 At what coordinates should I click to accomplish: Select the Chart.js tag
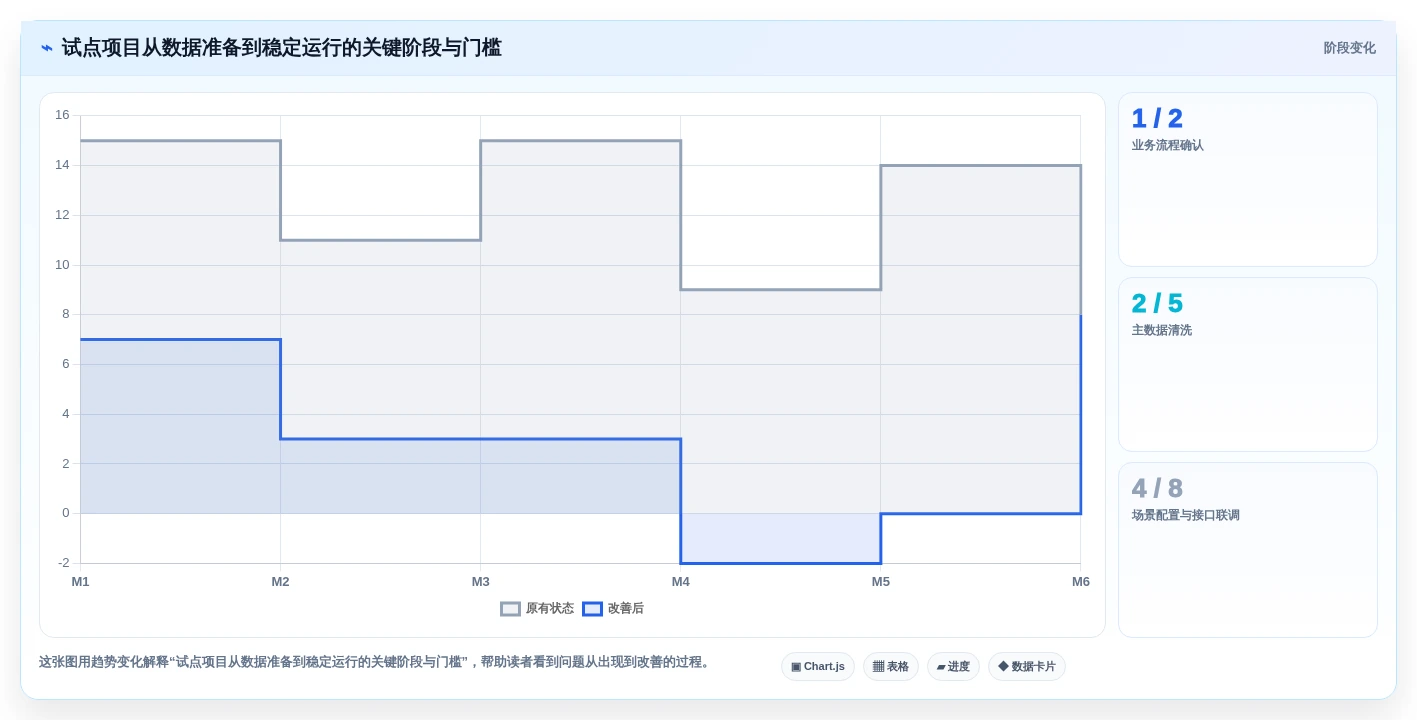[x=818, y=667]
